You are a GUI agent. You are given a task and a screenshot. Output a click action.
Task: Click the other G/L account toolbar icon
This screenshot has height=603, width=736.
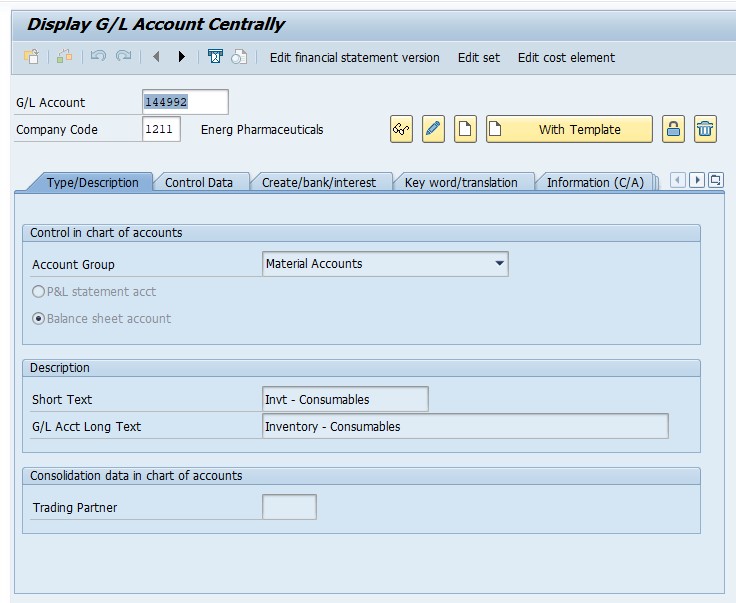(x=31, y=57)
